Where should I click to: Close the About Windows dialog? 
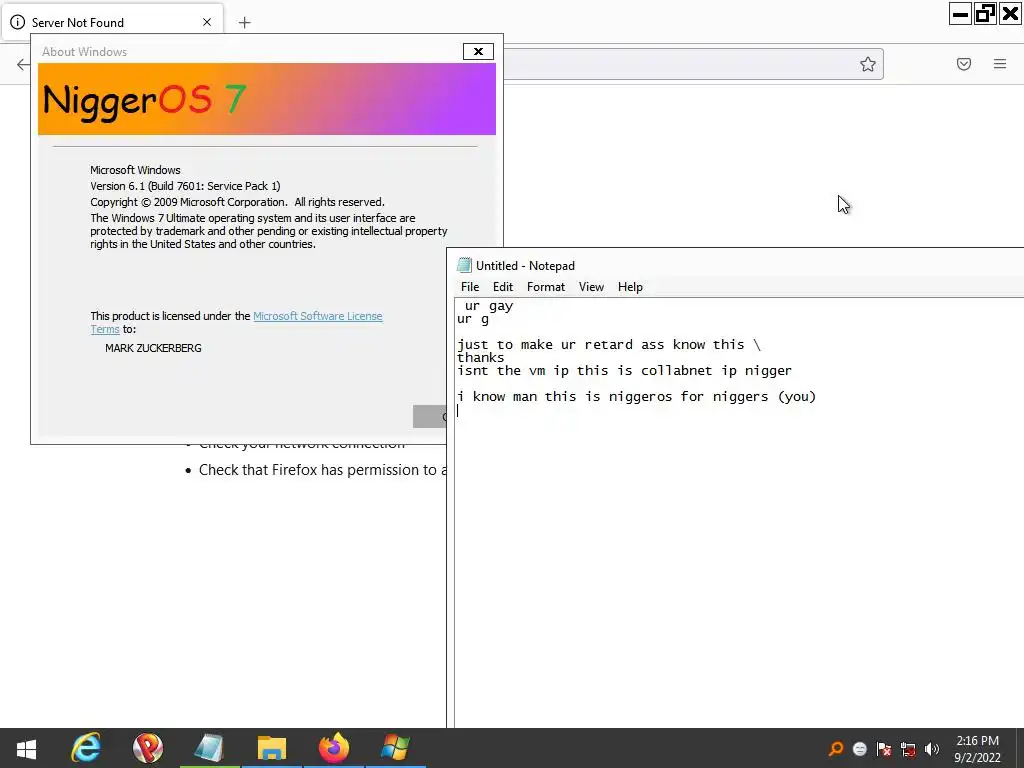tap(478, 52)
